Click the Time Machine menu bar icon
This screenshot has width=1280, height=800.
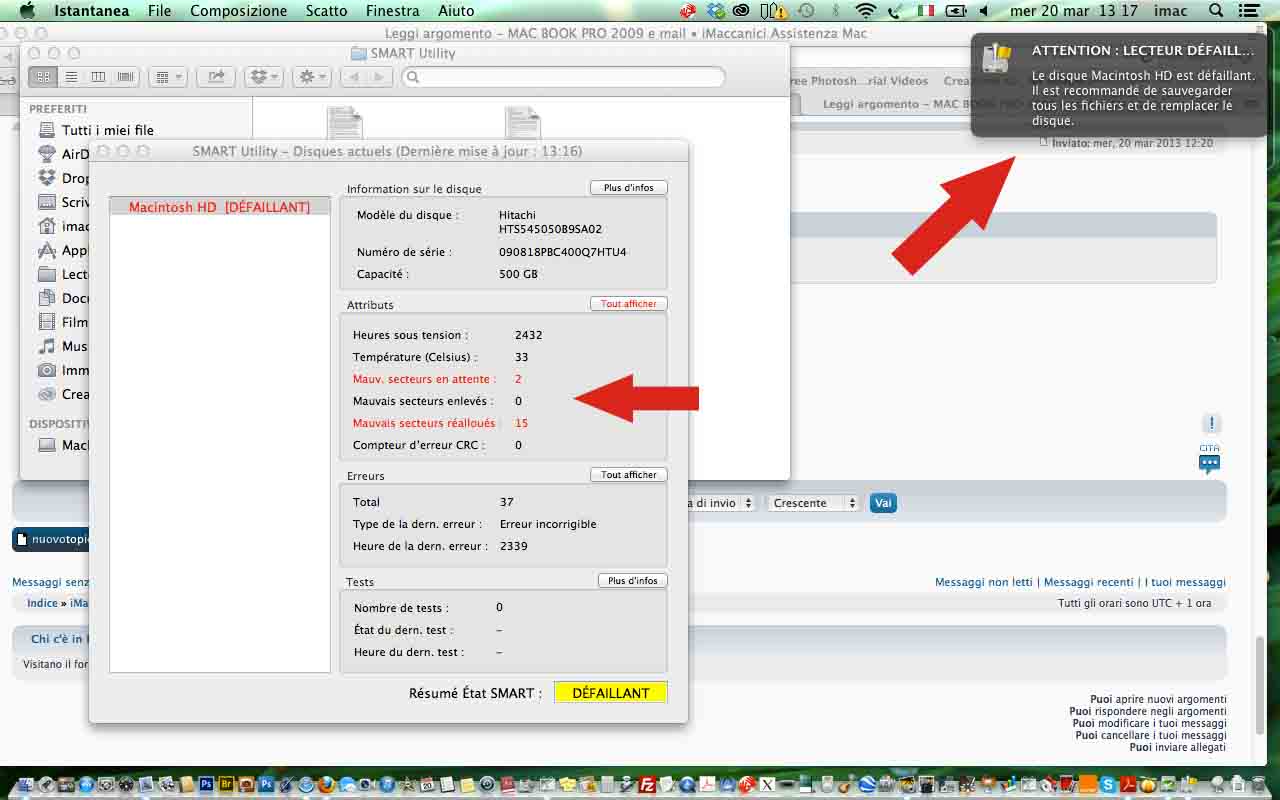806,11
